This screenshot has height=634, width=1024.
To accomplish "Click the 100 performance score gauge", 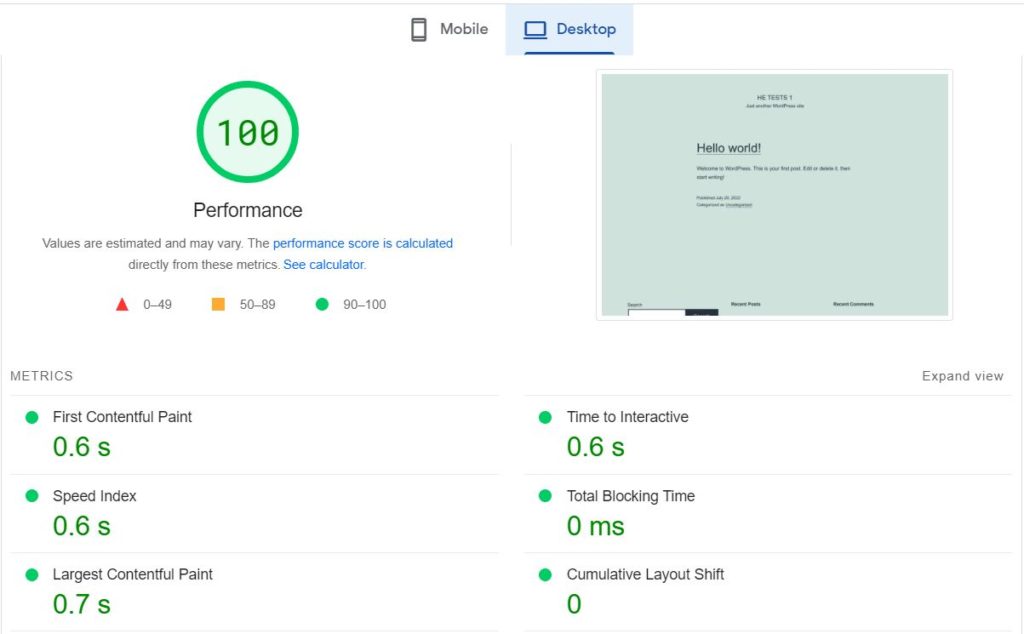I will coord(248,132).
